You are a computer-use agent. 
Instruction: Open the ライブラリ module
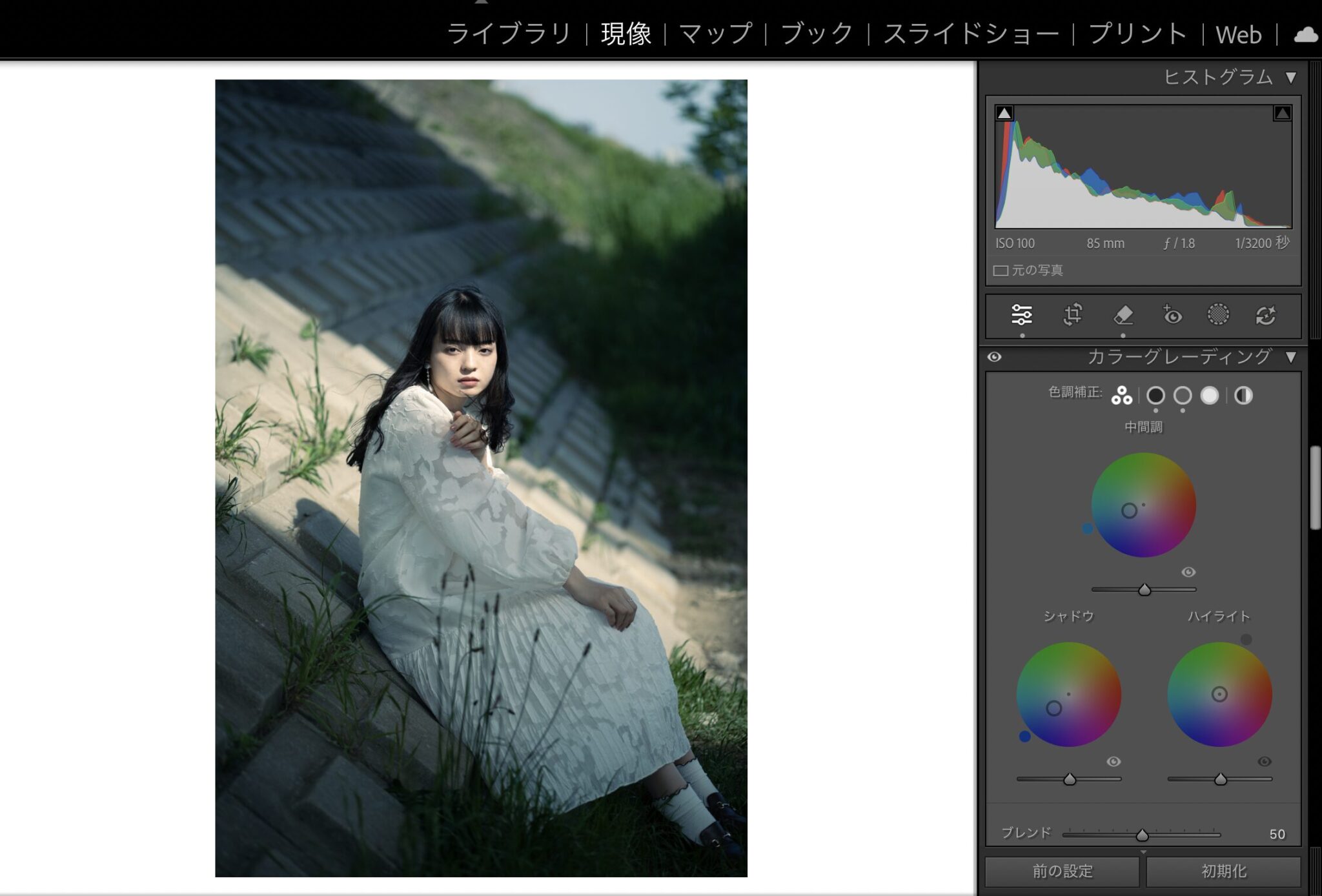[x=509, y=34]
